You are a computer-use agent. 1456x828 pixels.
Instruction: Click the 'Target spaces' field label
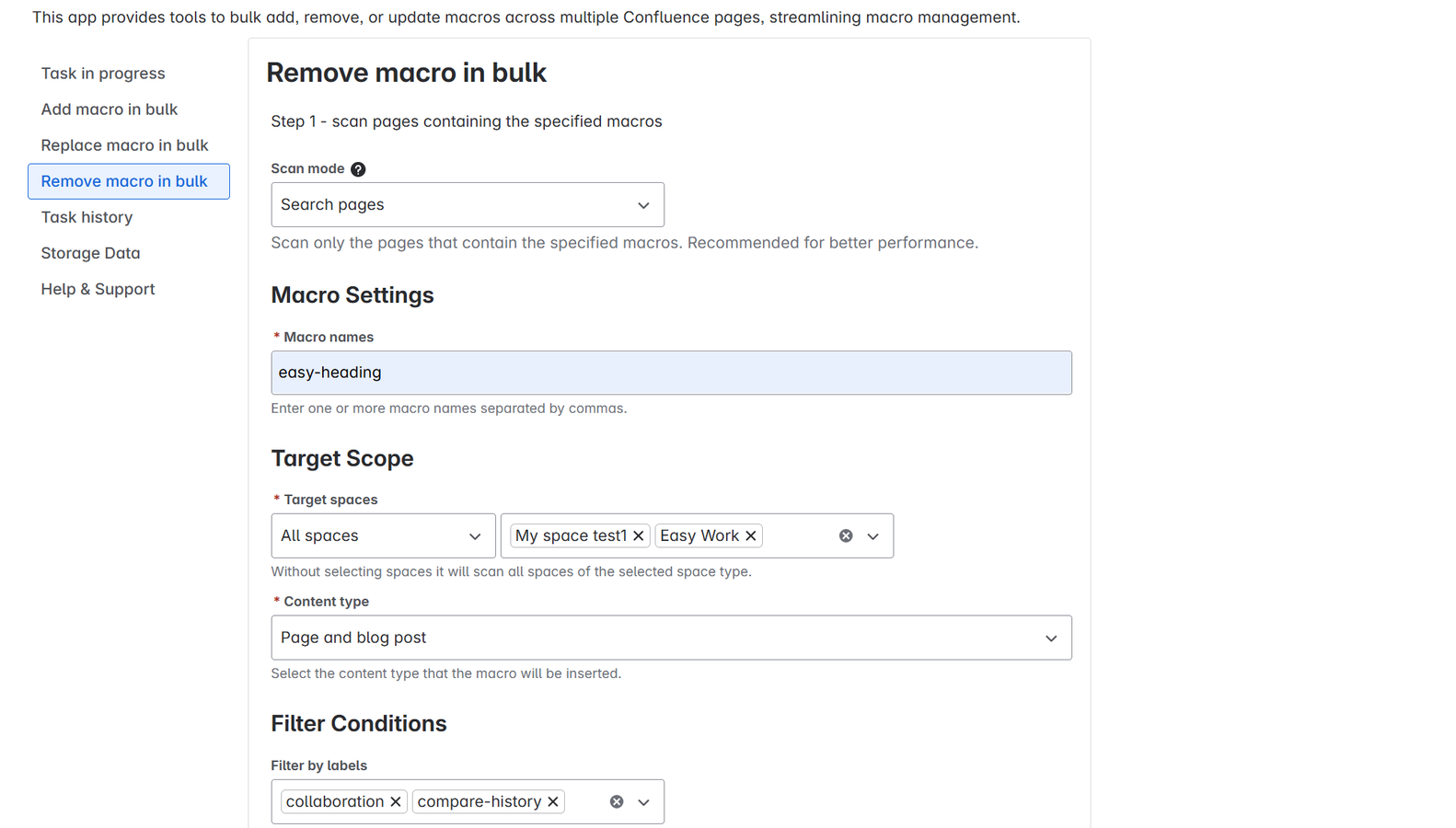(330, 500)
